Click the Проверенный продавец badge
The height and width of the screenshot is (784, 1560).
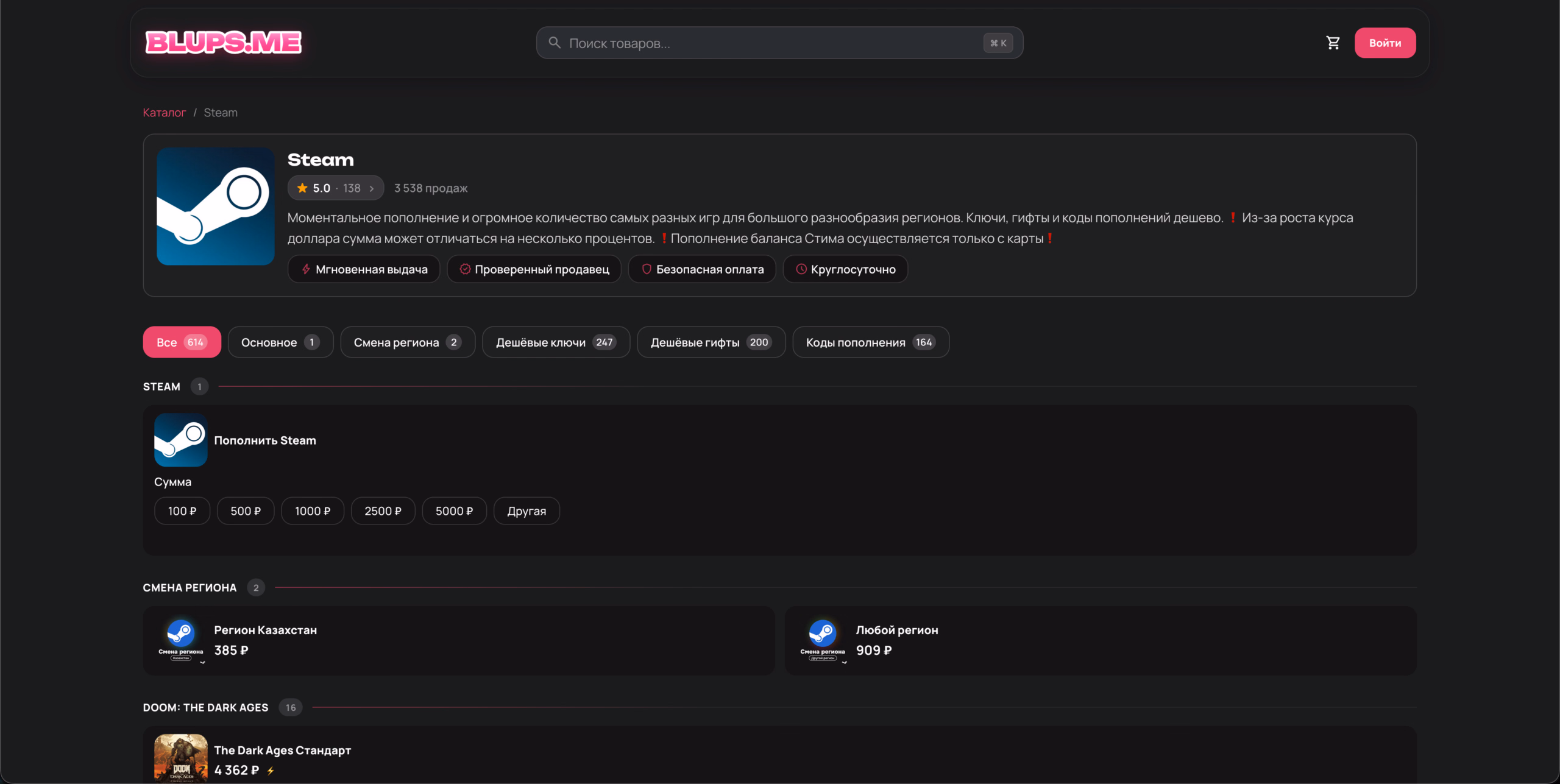534,269
